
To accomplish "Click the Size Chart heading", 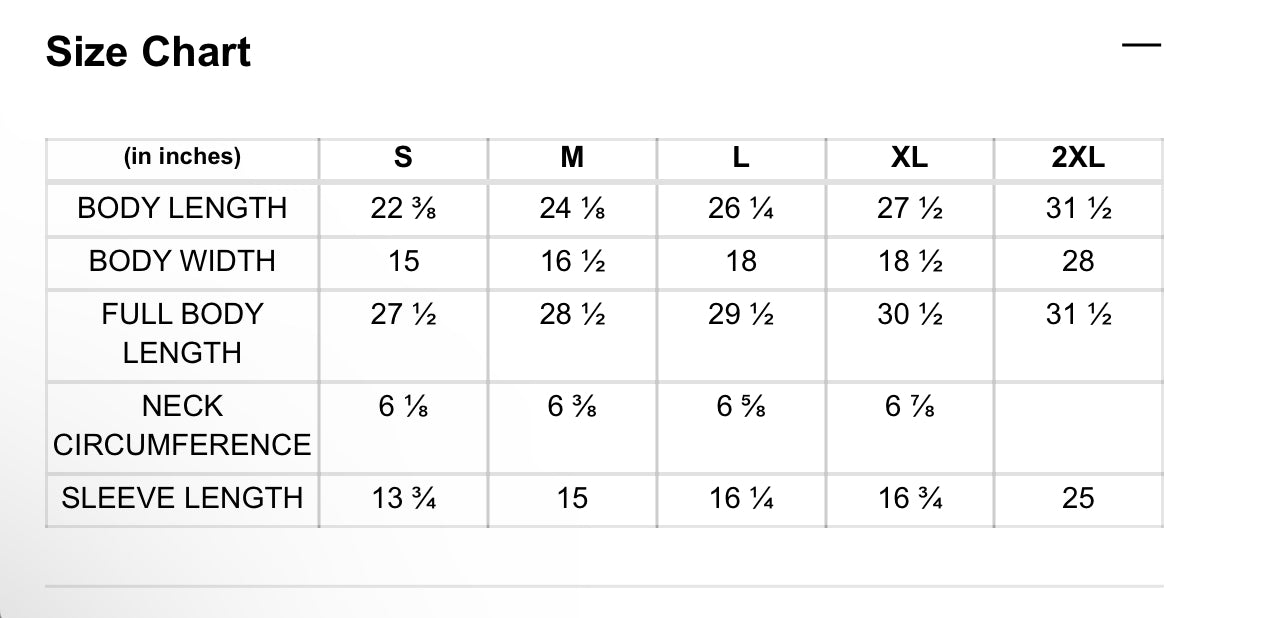I will coord(148,52).
